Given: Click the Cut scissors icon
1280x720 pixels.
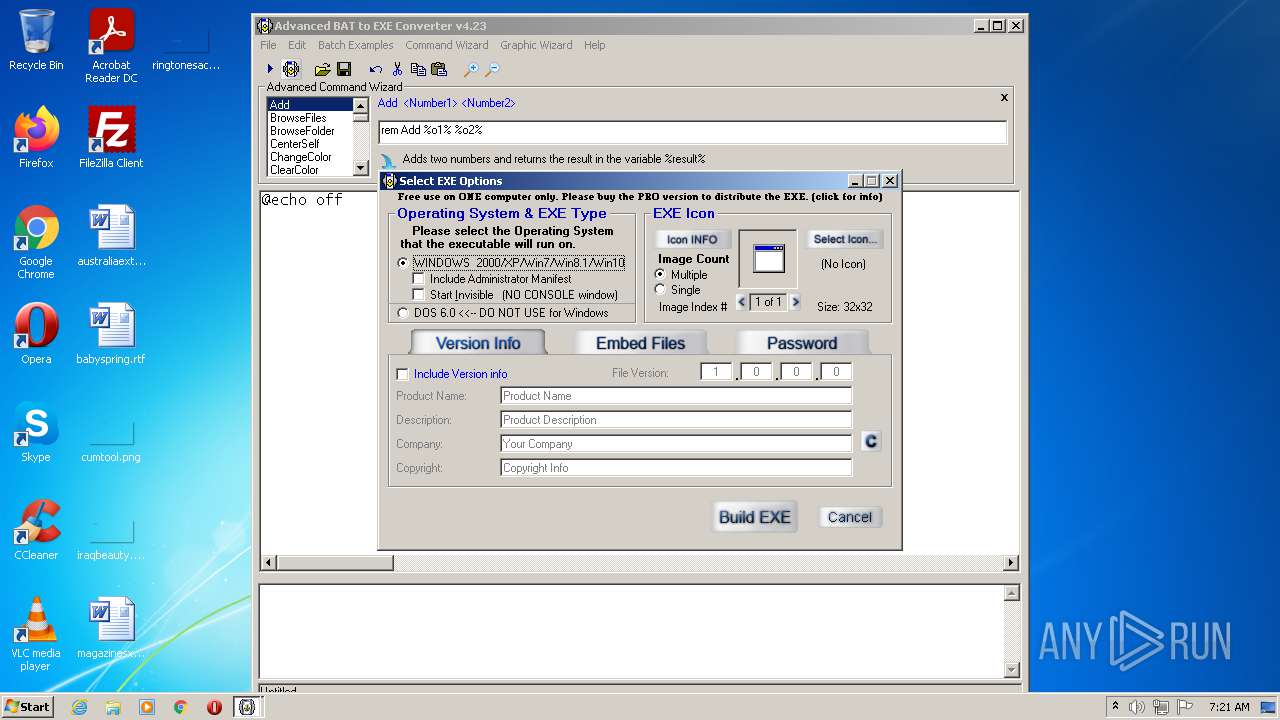Looking at the screenshot, I should coord(397,69).
